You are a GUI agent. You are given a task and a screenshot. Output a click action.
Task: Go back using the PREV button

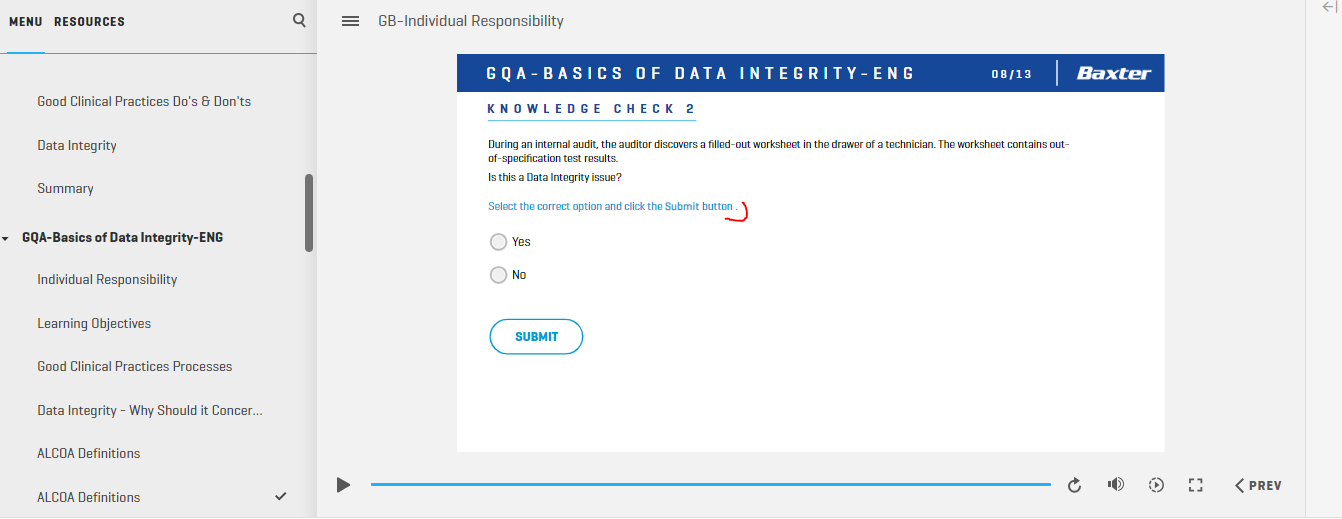pyautogui.click(x=1258, y=485)
